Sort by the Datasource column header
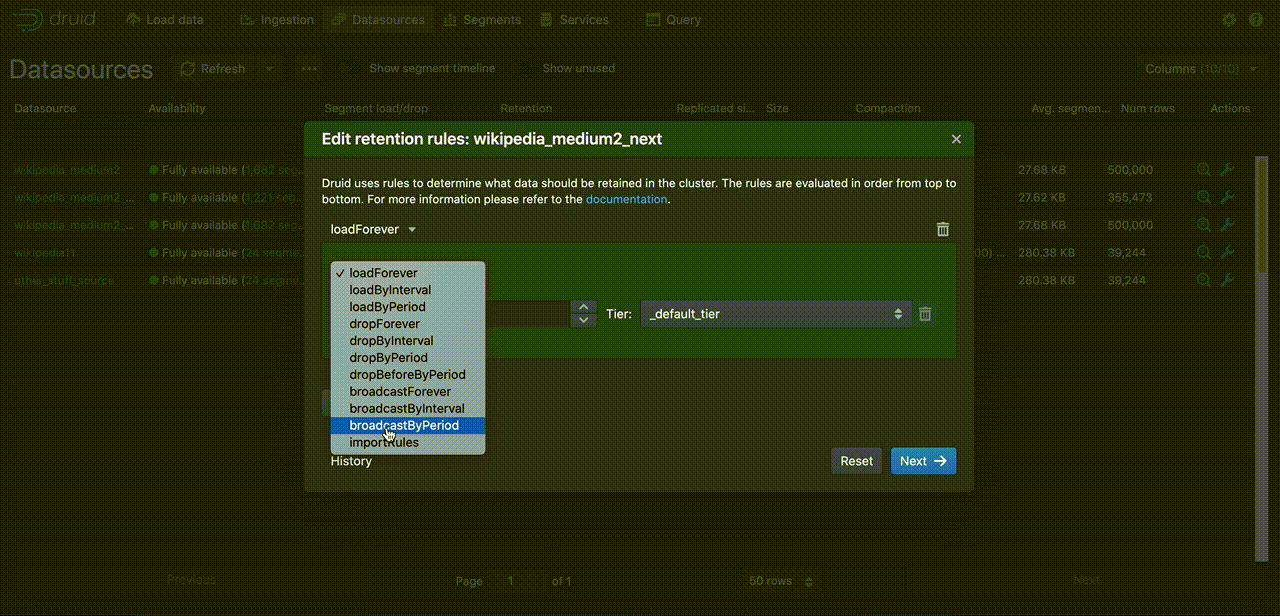Screen dimensions: 1280x616 click(45, 108)
